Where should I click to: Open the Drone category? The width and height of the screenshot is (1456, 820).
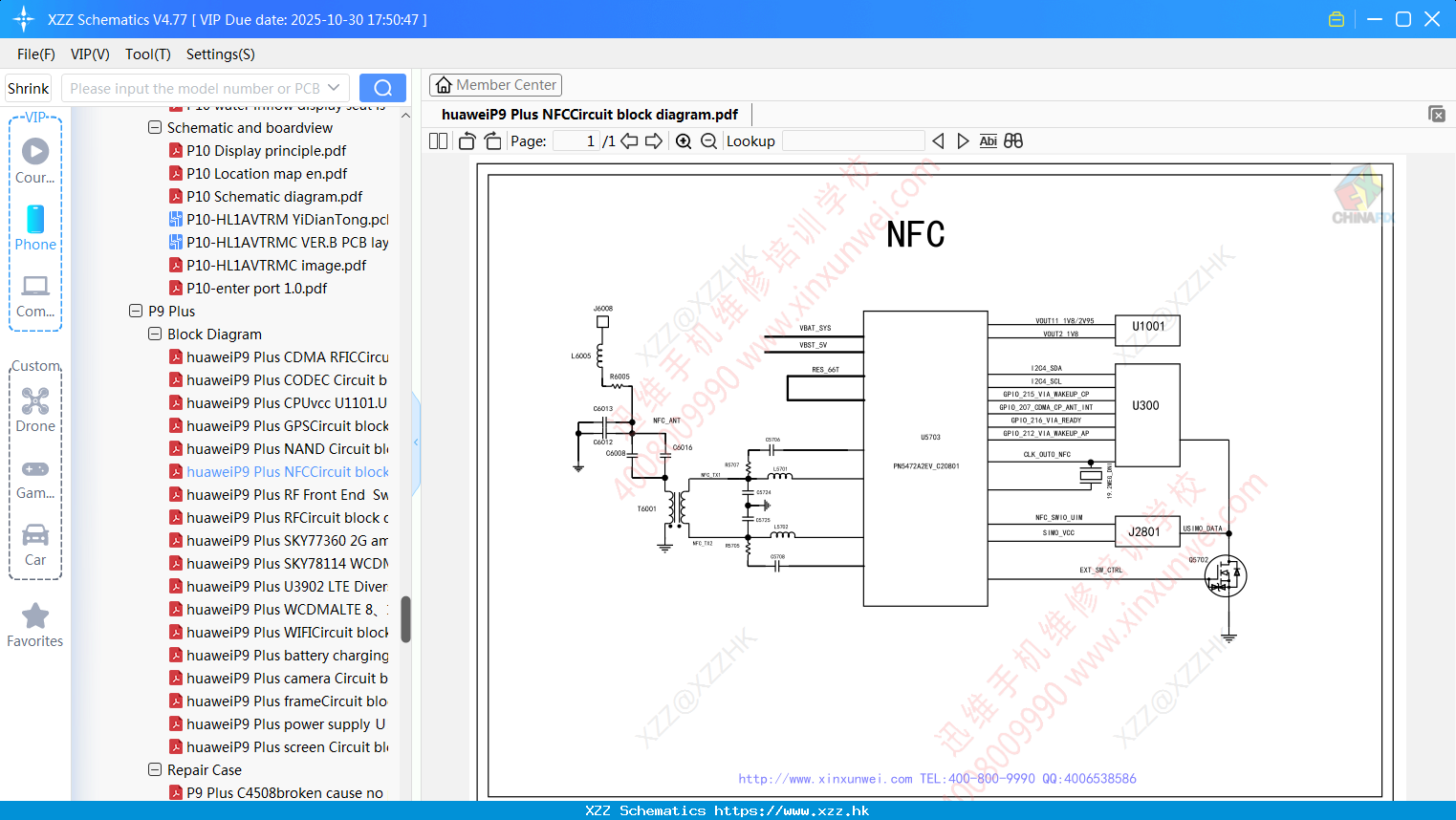[x=35, y=410]
